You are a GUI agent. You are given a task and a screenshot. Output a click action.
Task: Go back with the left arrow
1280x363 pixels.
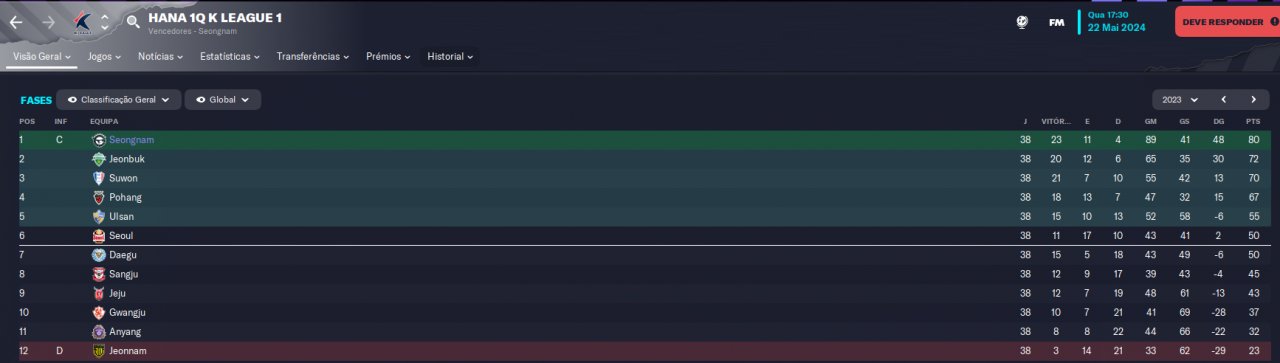tap(17, 21)
